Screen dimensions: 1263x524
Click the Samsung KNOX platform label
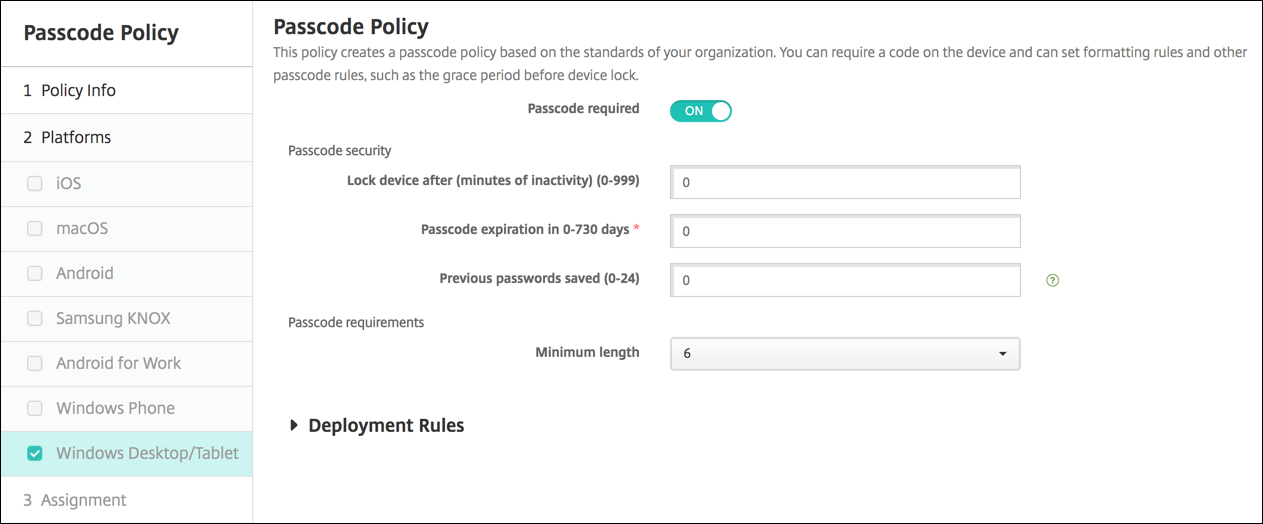pos(113,318)
